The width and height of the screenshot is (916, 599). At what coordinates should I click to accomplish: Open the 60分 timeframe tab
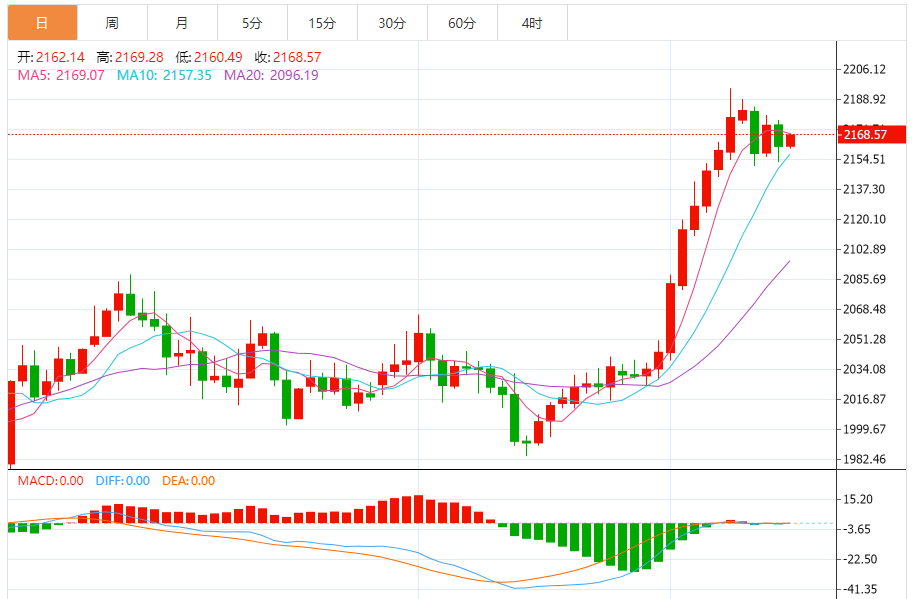(x=463, y=23)
